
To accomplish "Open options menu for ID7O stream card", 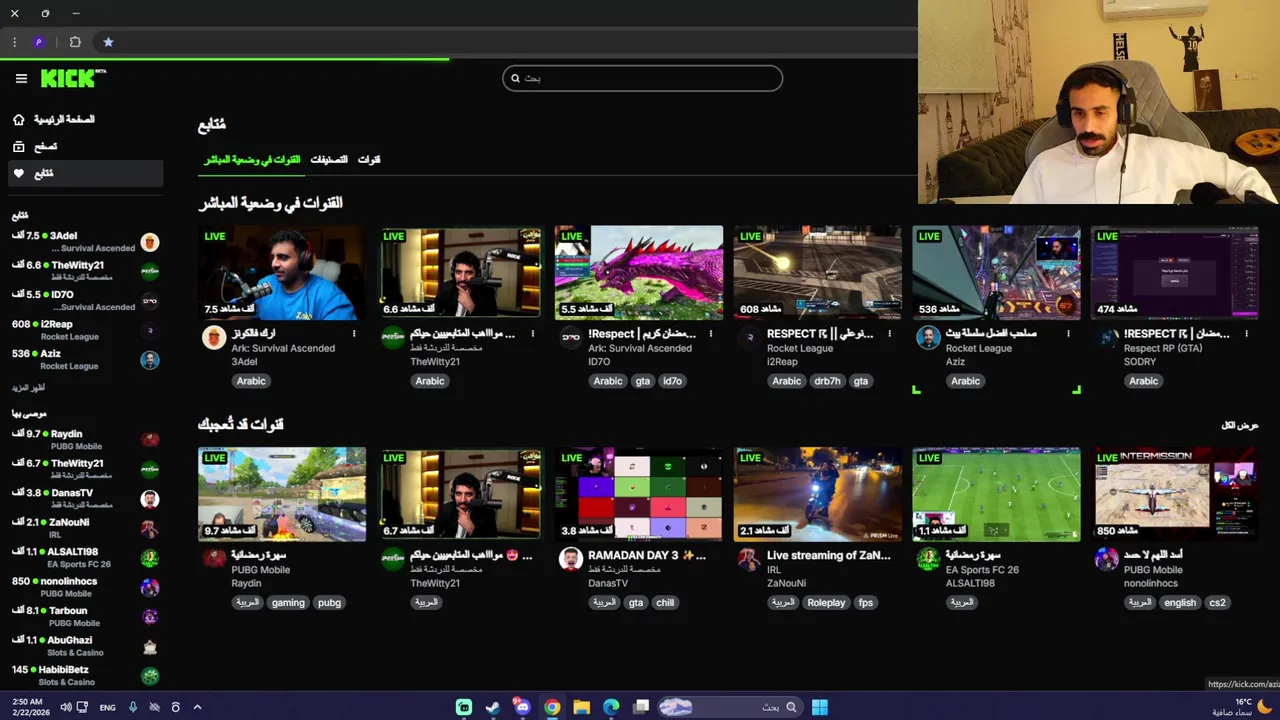I will pos(711,333).
